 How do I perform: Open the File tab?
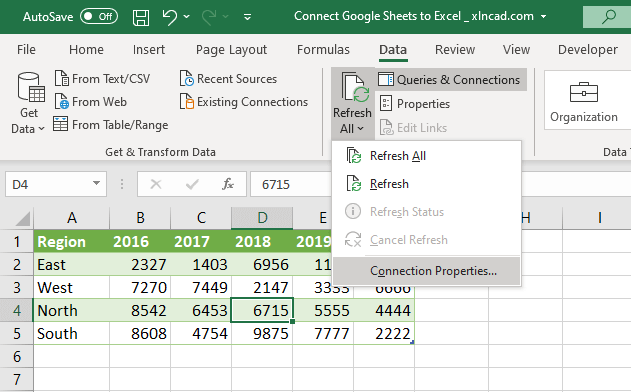(26, 50)
